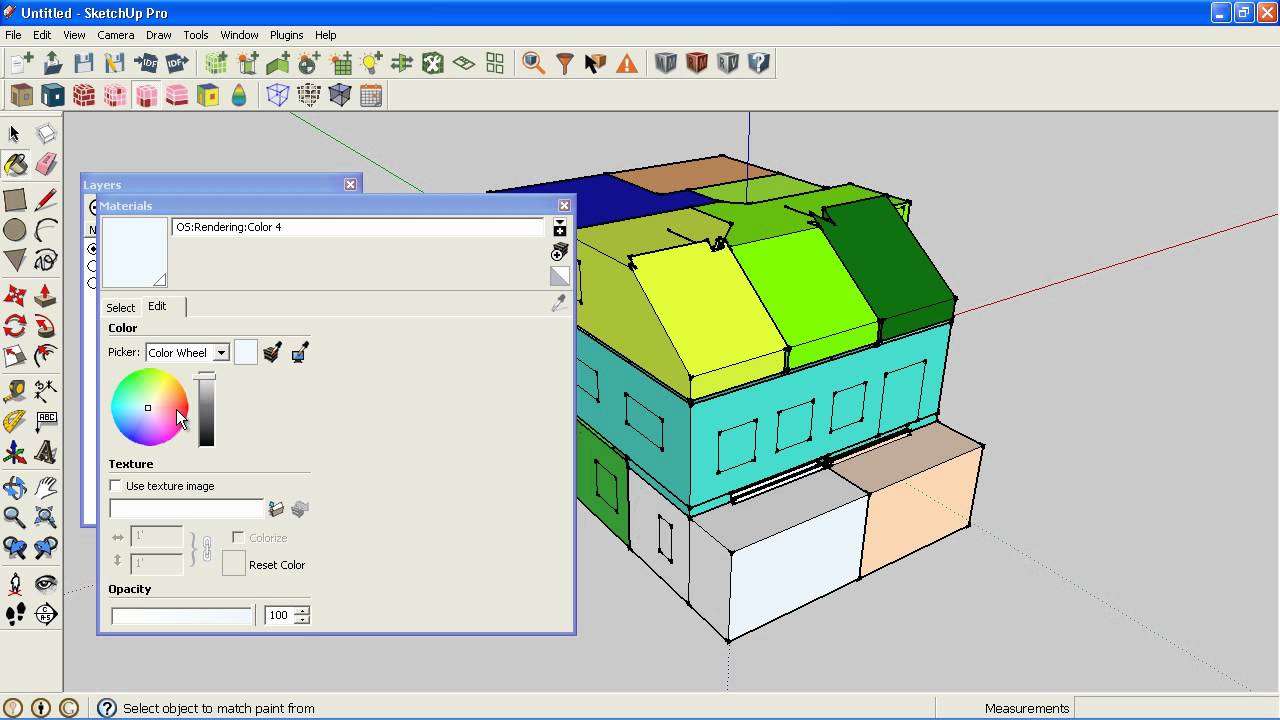The width and height of the screenshot is (1280, 720).
Task: Close the Layers panel
Action: (351, 185)
